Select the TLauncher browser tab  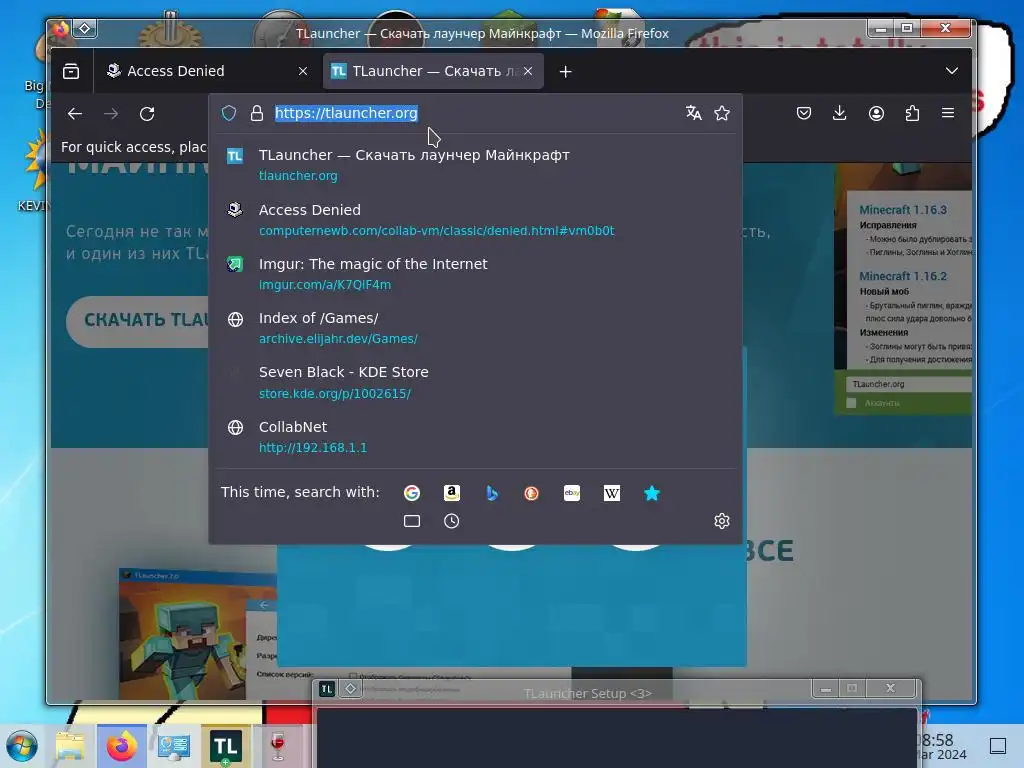click(x=434, y=71)
